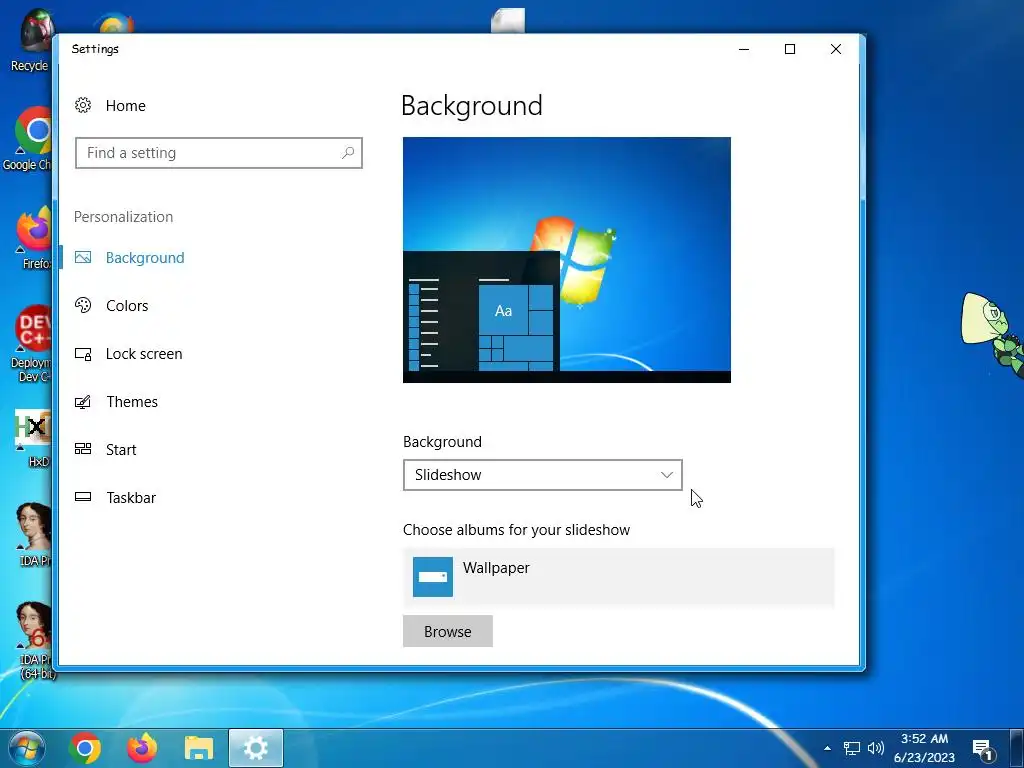Open the Action Center notification icon
The width and height of the screenshot is (1024, 768).
tap(983, 749)
